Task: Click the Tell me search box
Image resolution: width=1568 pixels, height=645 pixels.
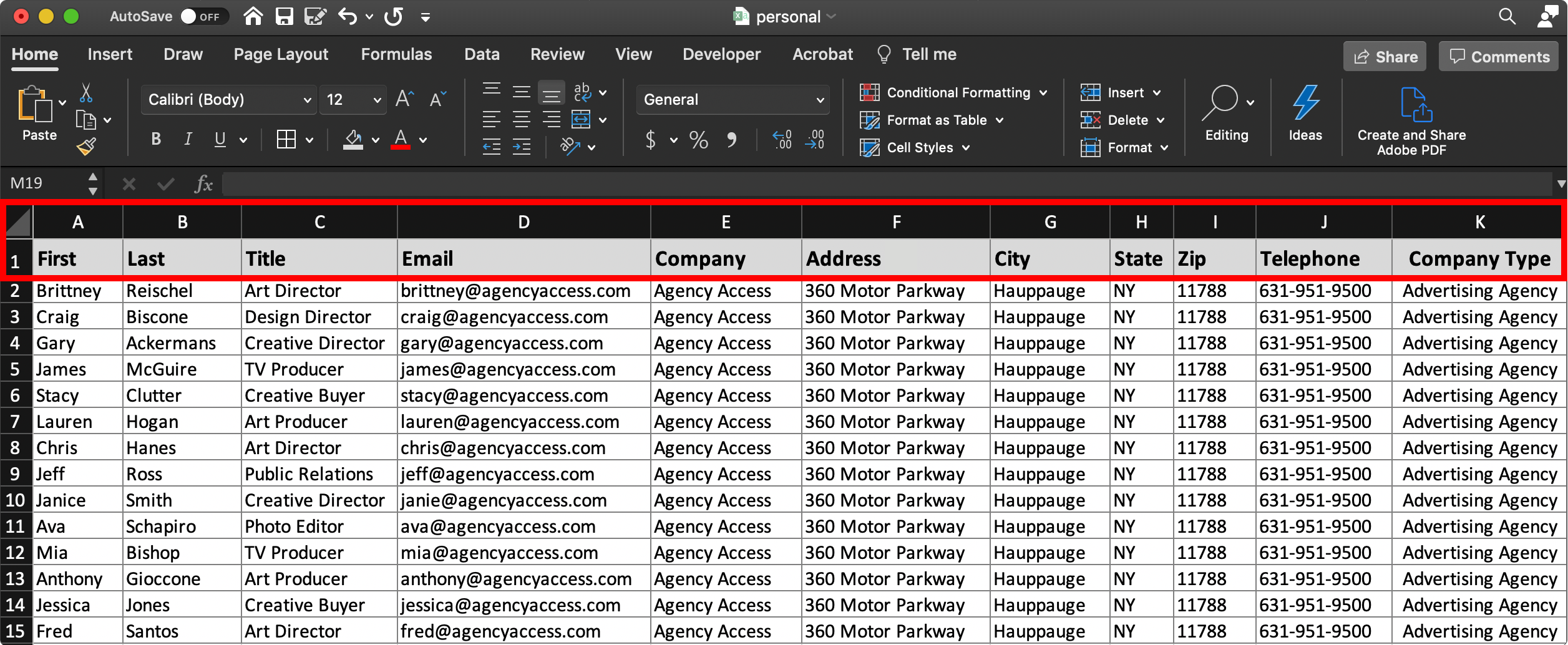Action: [916, 54]
